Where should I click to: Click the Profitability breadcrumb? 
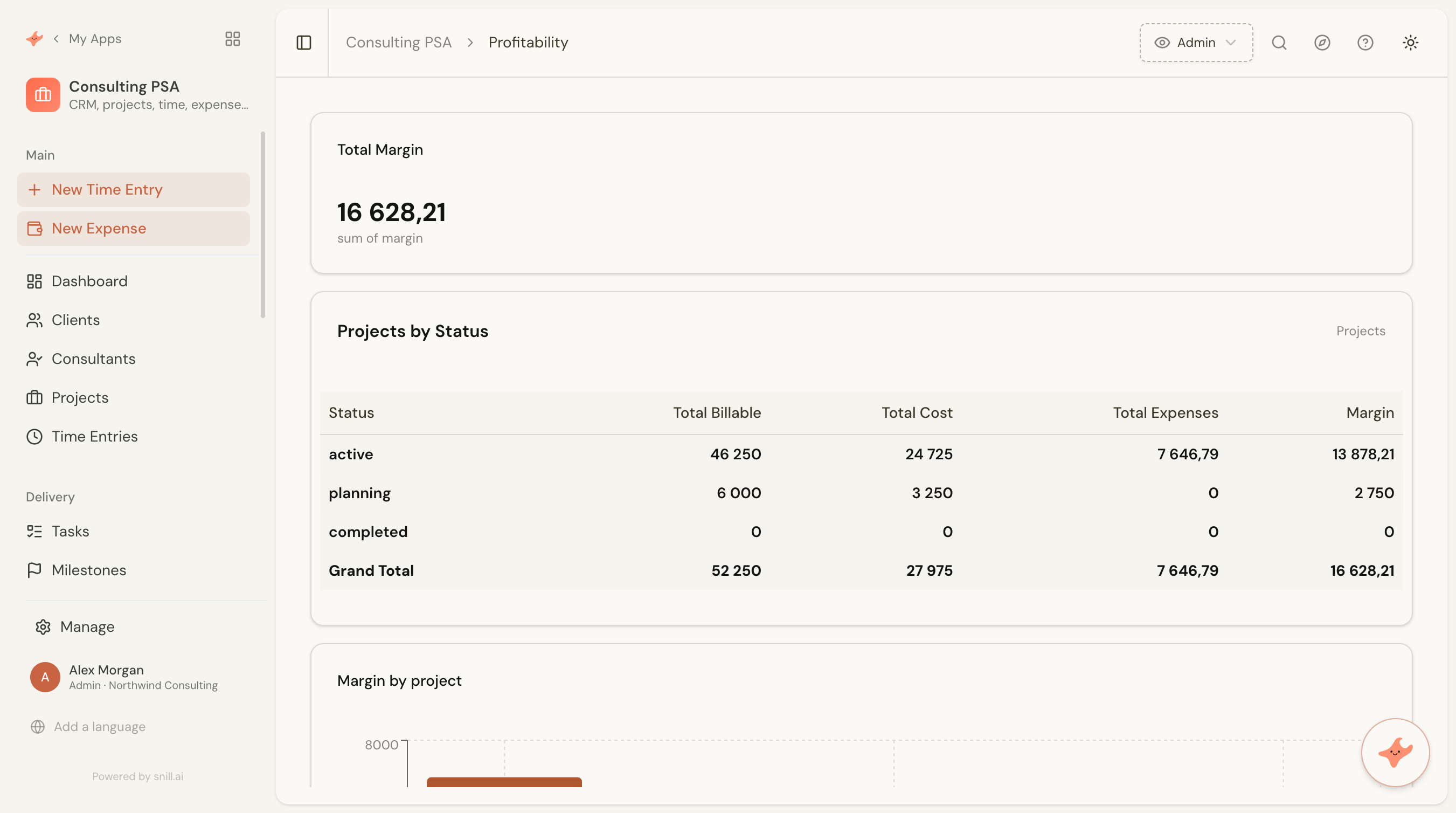[528, 43]
